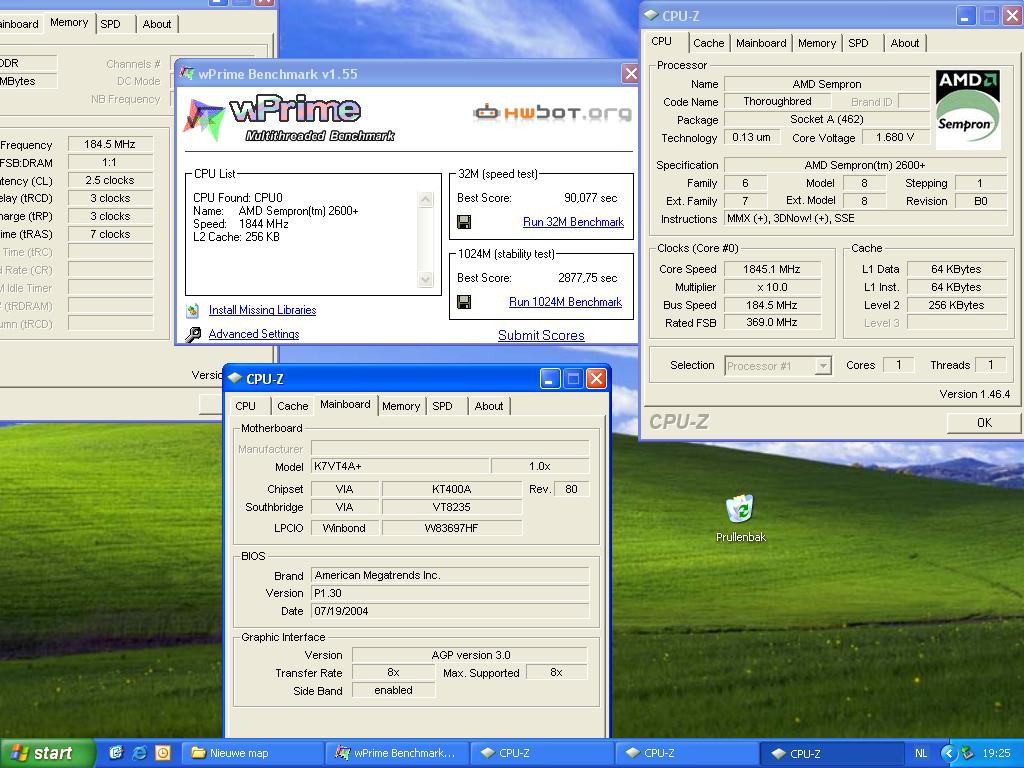The height and width of the screenshot is (768, 1024).
Task: Click the show desktop quick launch icon
Action: 116,753
